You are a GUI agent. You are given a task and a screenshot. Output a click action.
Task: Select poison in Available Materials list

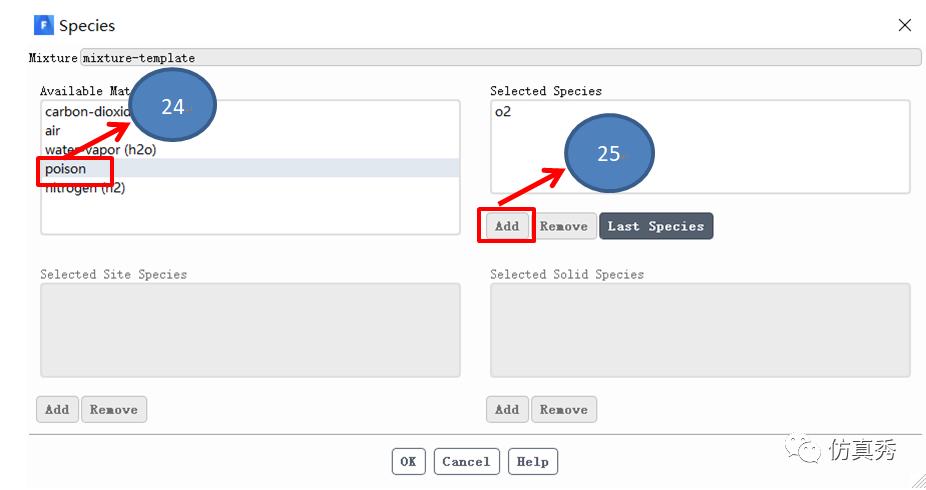pyautogui.click(x=66, y=169)
